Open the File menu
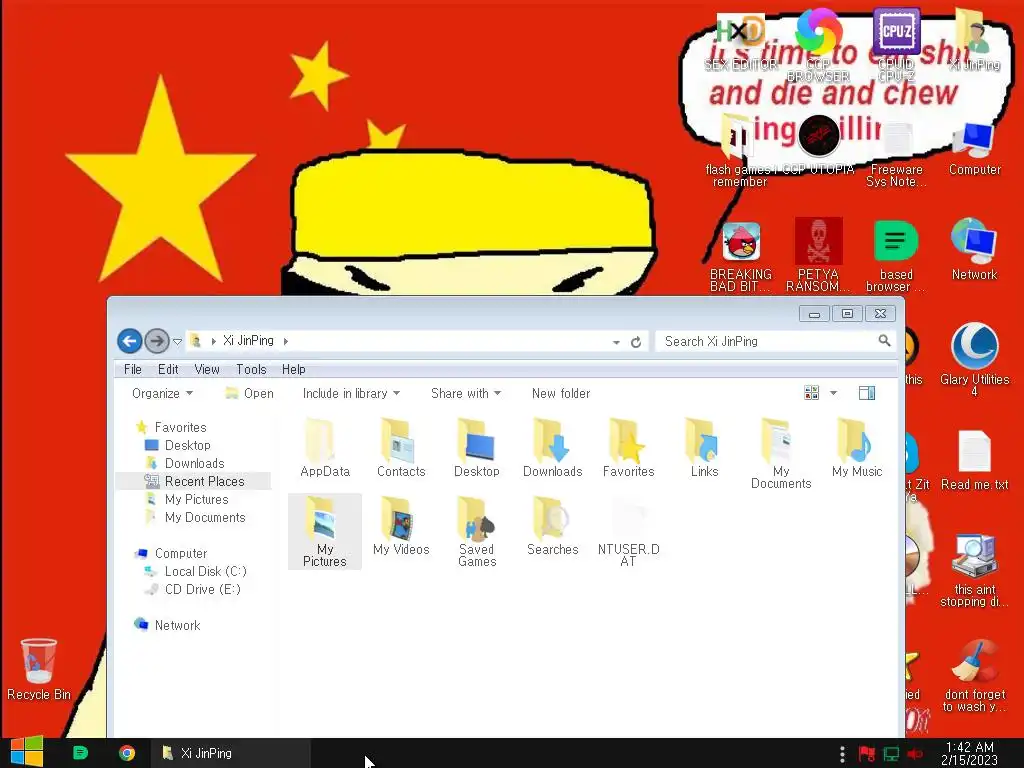1024x768 pixels. [x=133, y=369]
